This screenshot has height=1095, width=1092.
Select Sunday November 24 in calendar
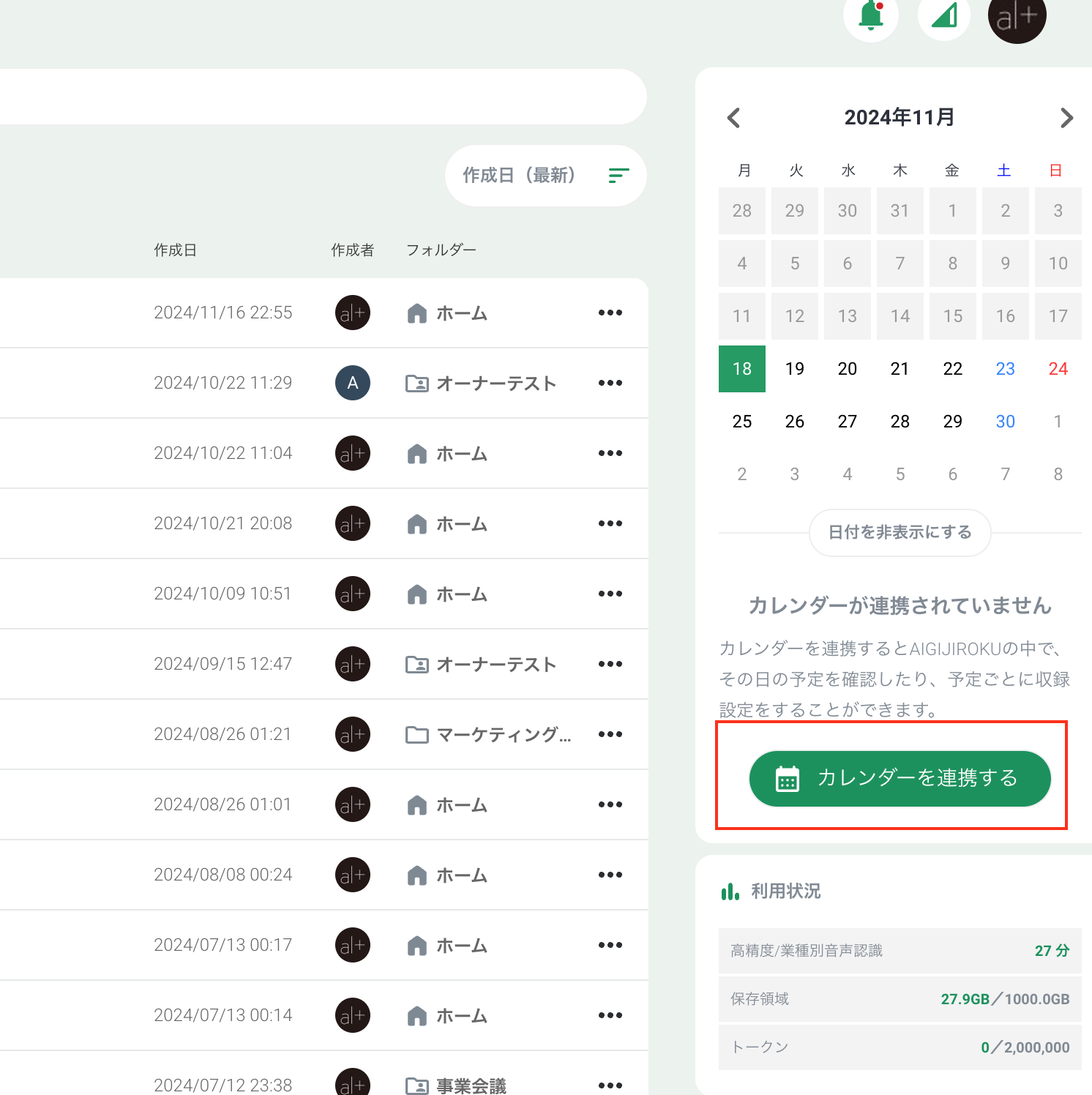(1058, 369)
